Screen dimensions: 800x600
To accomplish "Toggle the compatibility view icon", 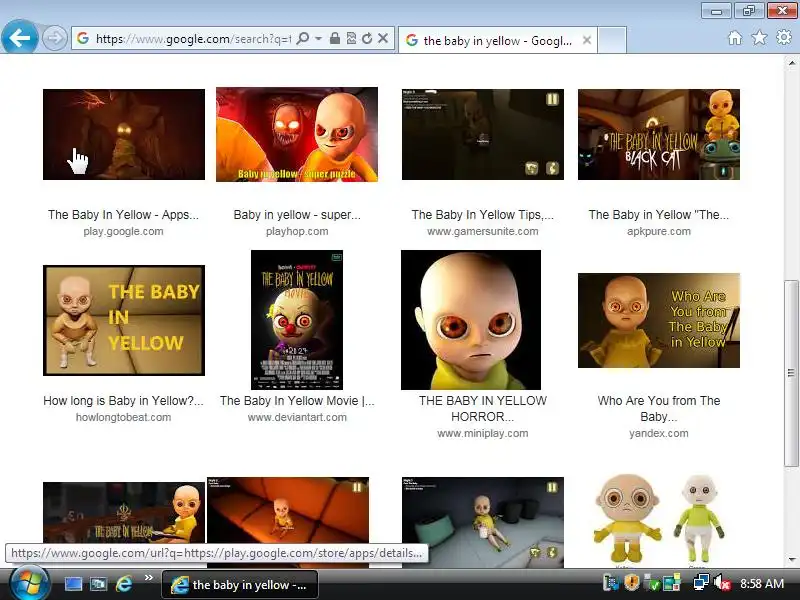I will tap(351, 38).
